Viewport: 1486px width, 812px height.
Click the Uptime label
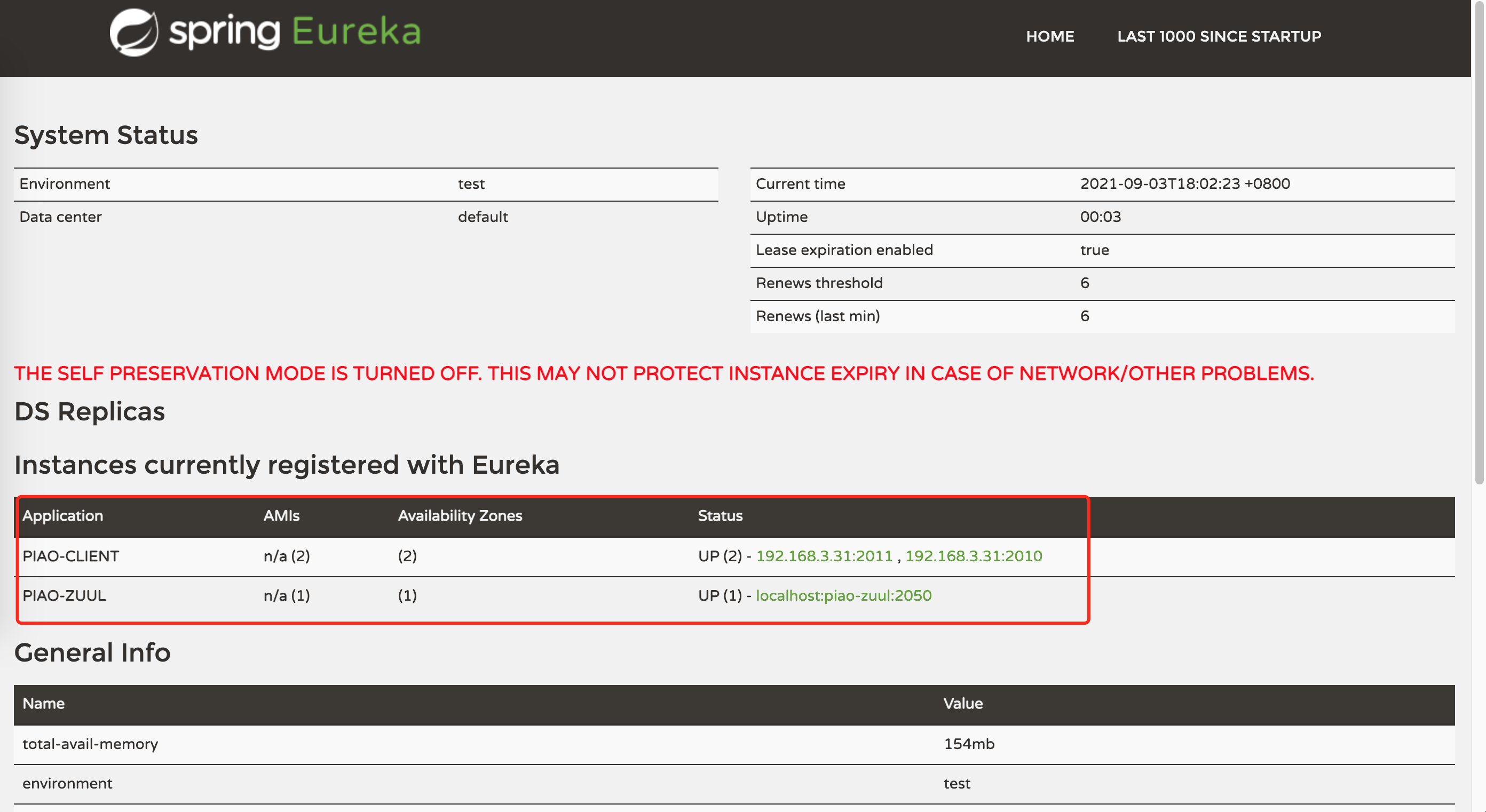(781, 217)
